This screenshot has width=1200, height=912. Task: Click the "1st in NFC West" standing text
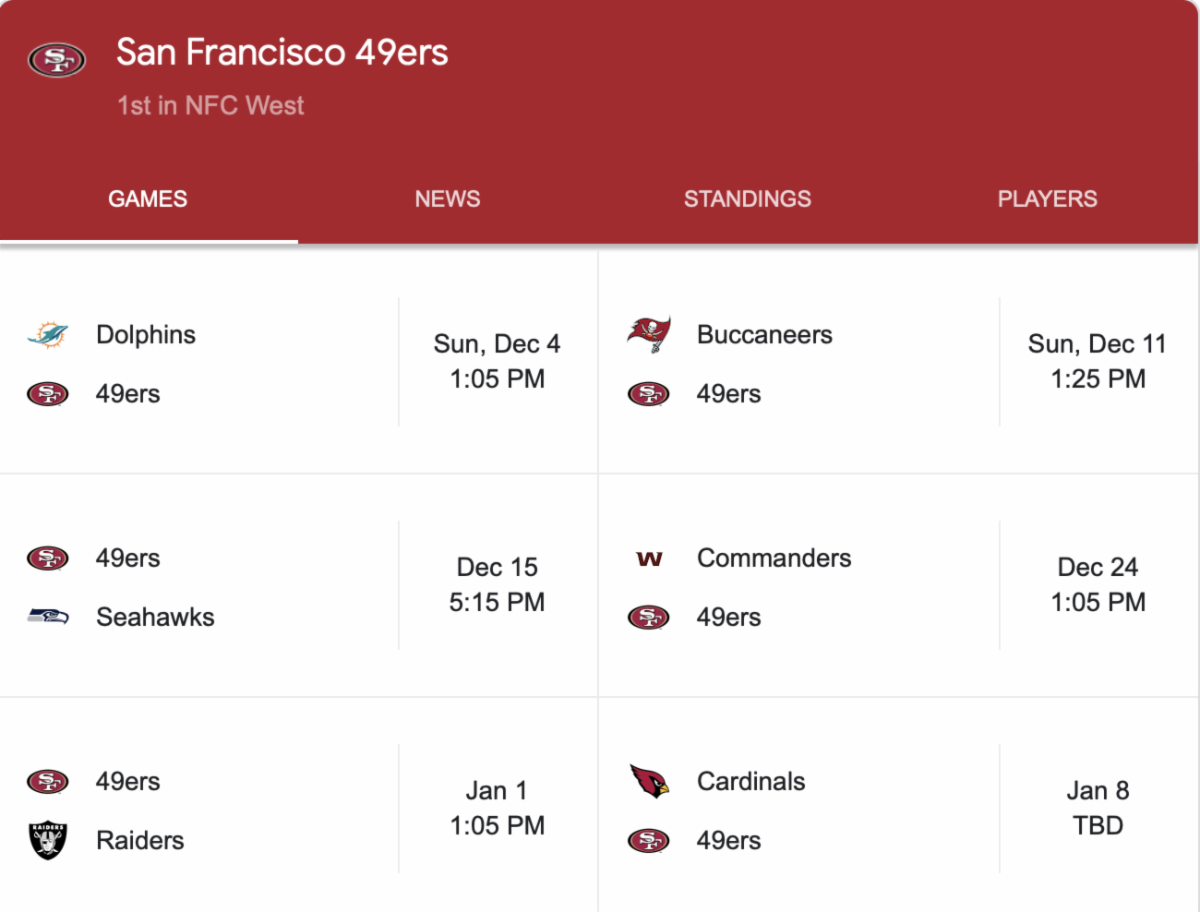click(210, 106)
